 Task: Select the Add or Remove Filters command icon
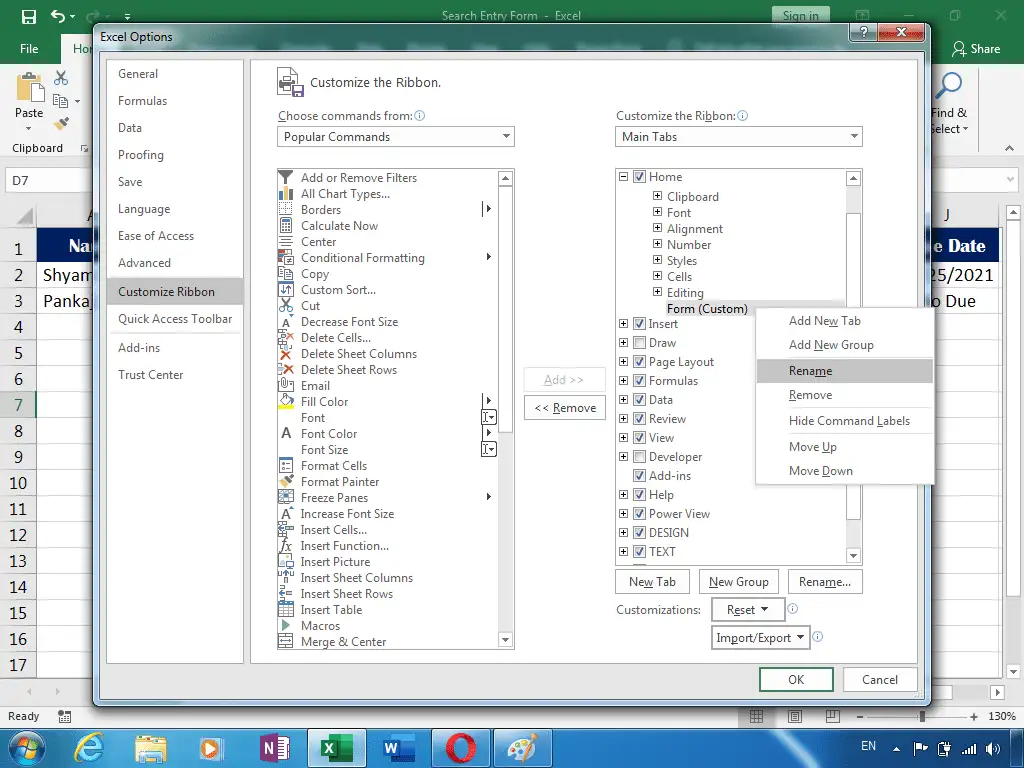(x=285, y=178)
